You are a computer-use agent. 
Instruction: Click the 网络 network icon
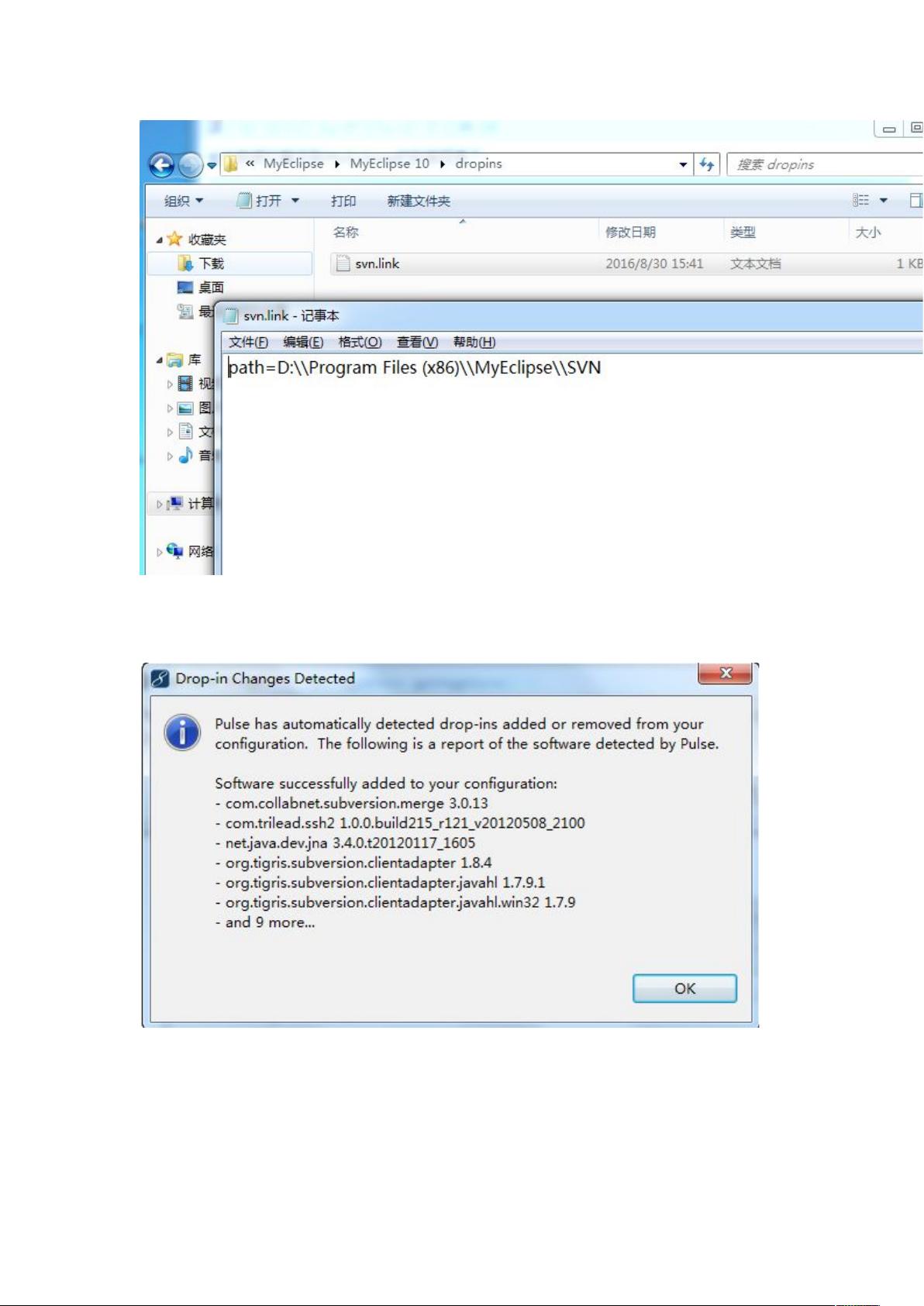(x=175, y=551)
